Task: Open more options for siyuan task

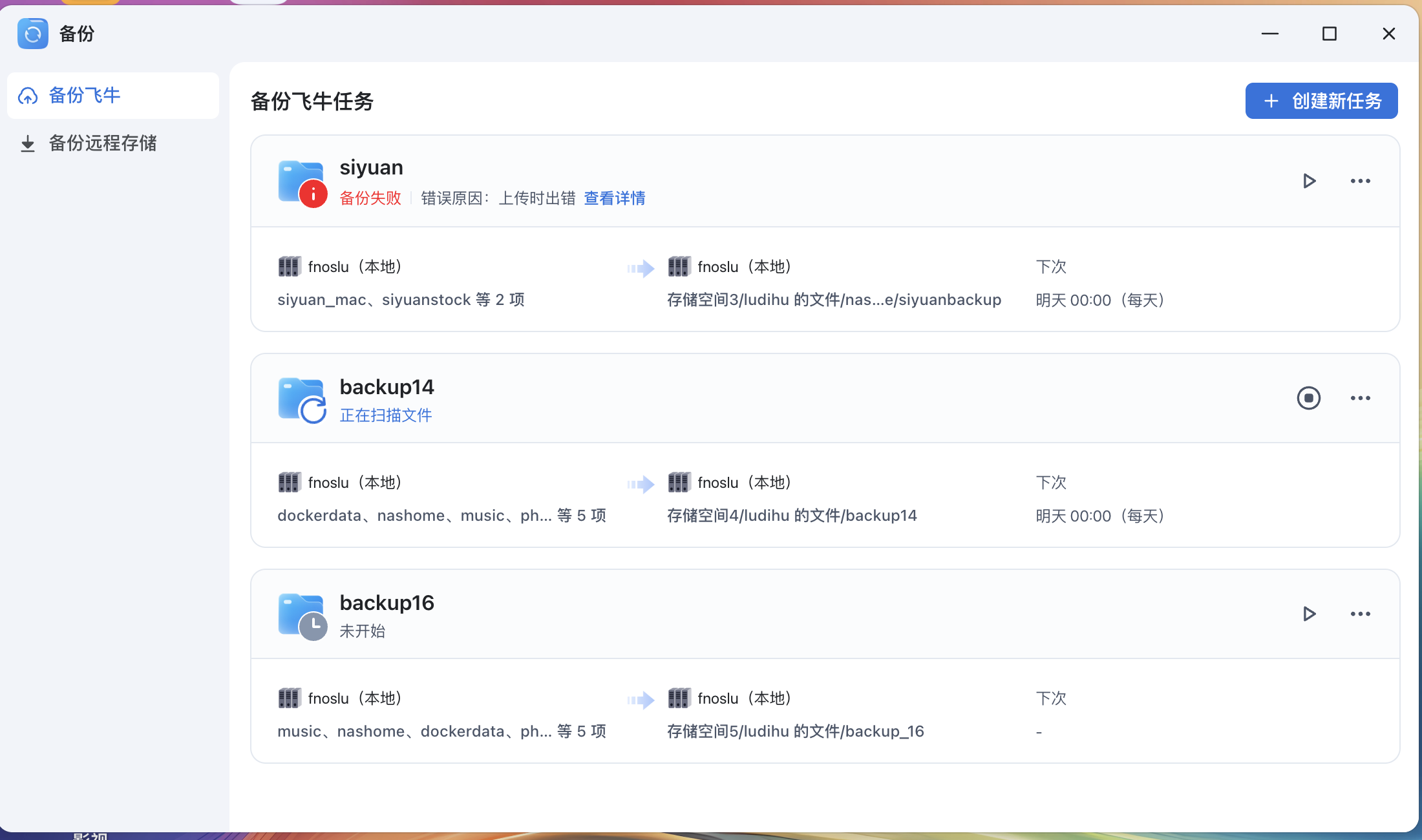Action: 1360,181
